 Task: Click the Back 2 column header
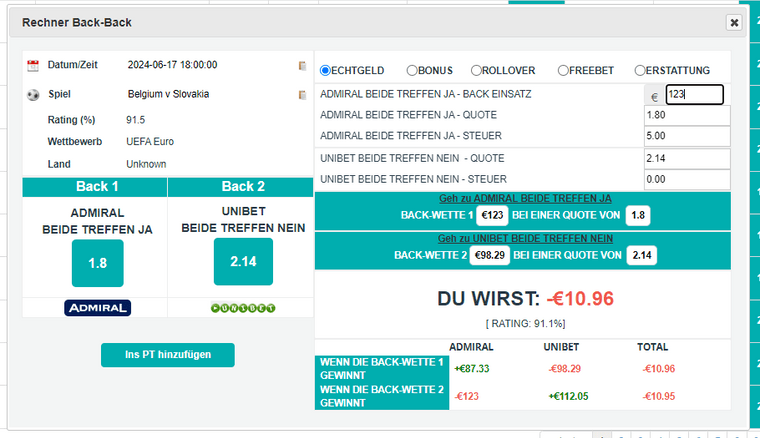pos(241,187)
